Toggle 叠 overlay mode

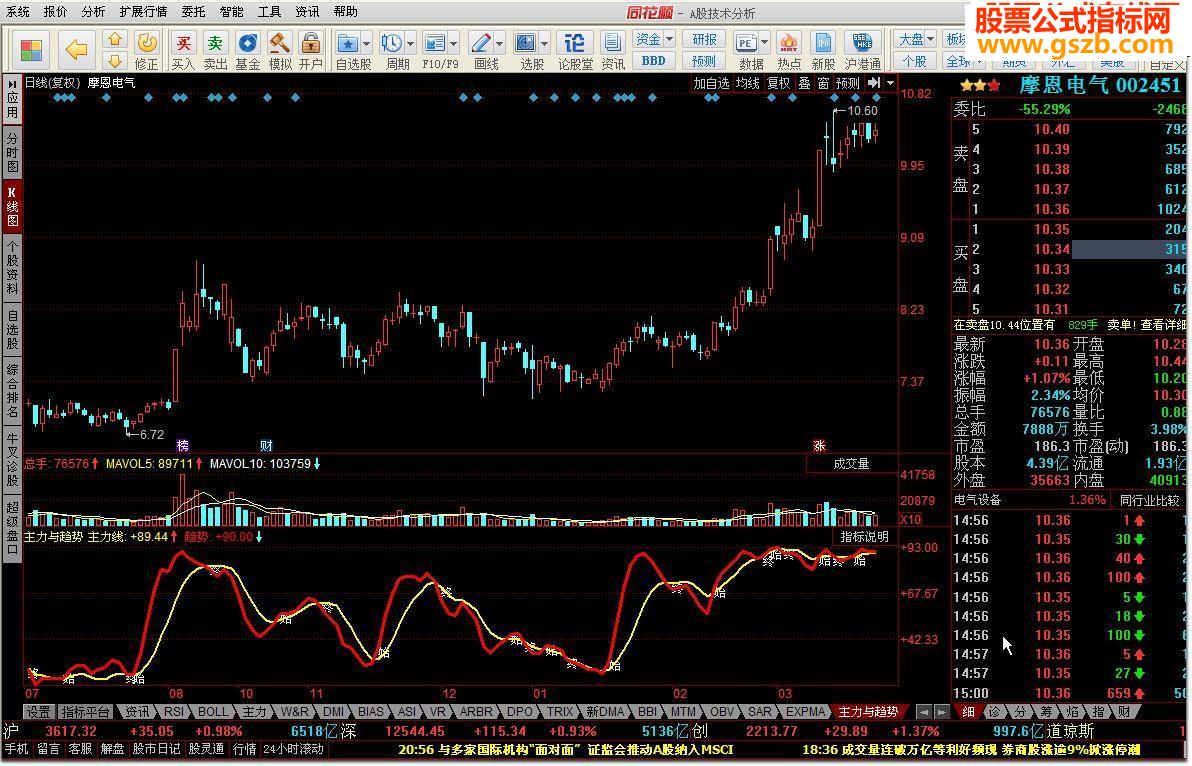pyautogui.click(x=804, y=83)
